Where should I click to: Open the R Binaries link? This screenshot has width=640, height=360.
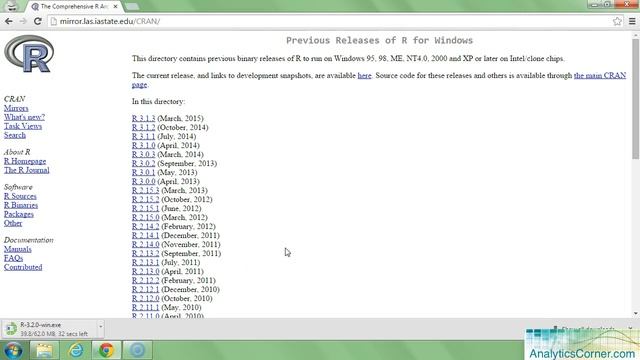(21, 205)
